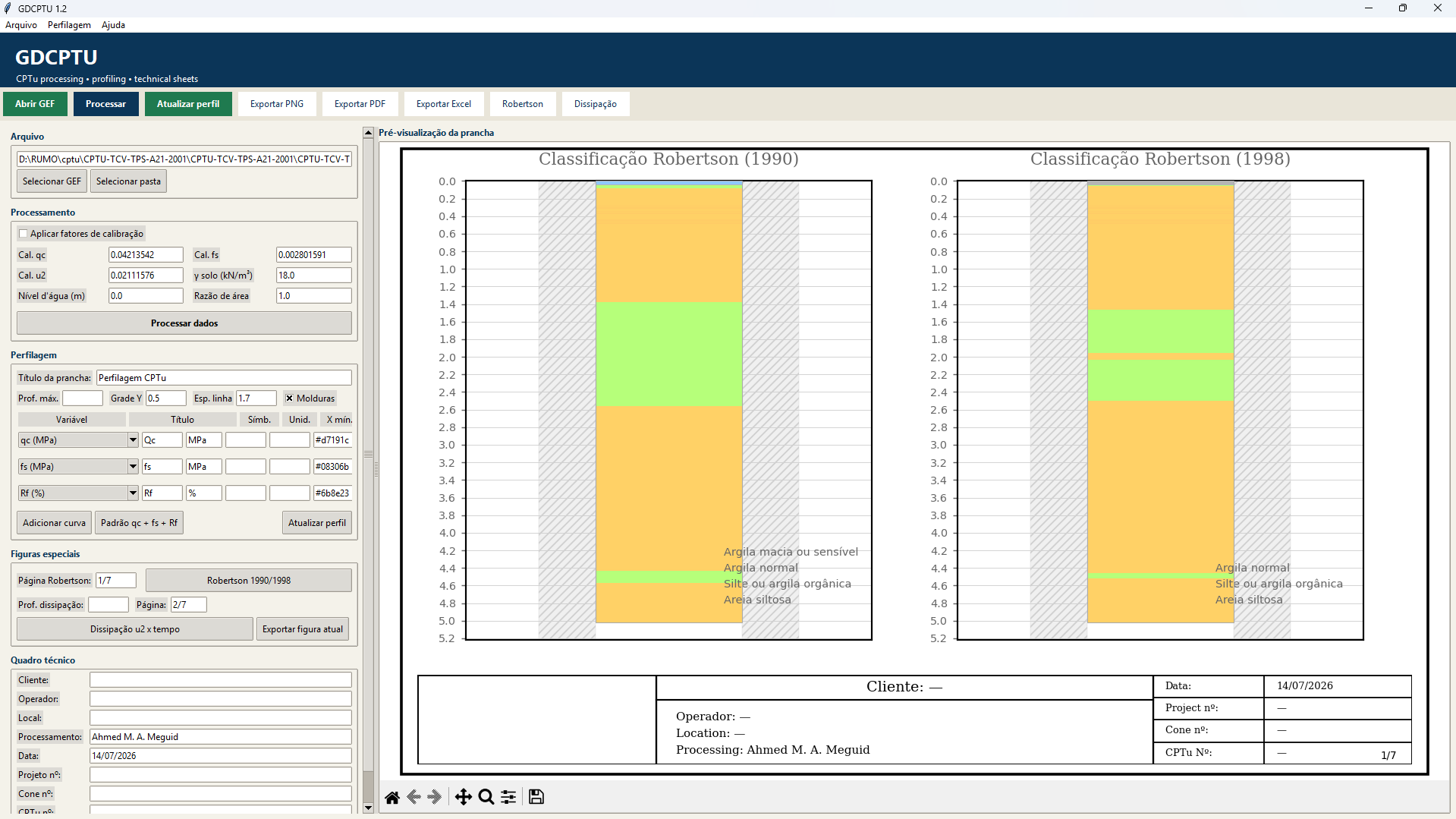
Task: Click Exportar PDF
Action: (x=360, y=104)
